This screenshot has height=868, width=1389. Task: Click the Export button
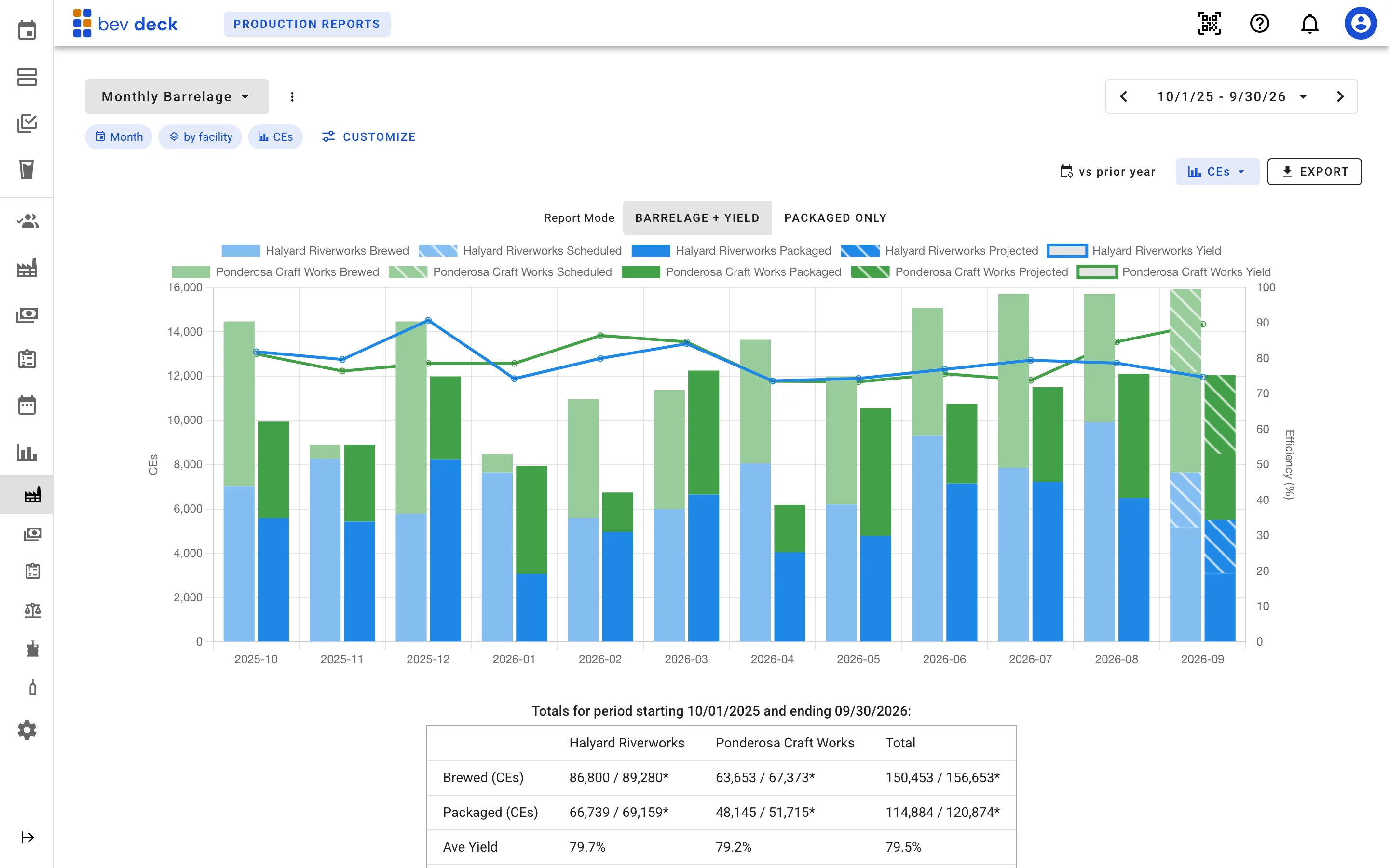(1314, 172)
